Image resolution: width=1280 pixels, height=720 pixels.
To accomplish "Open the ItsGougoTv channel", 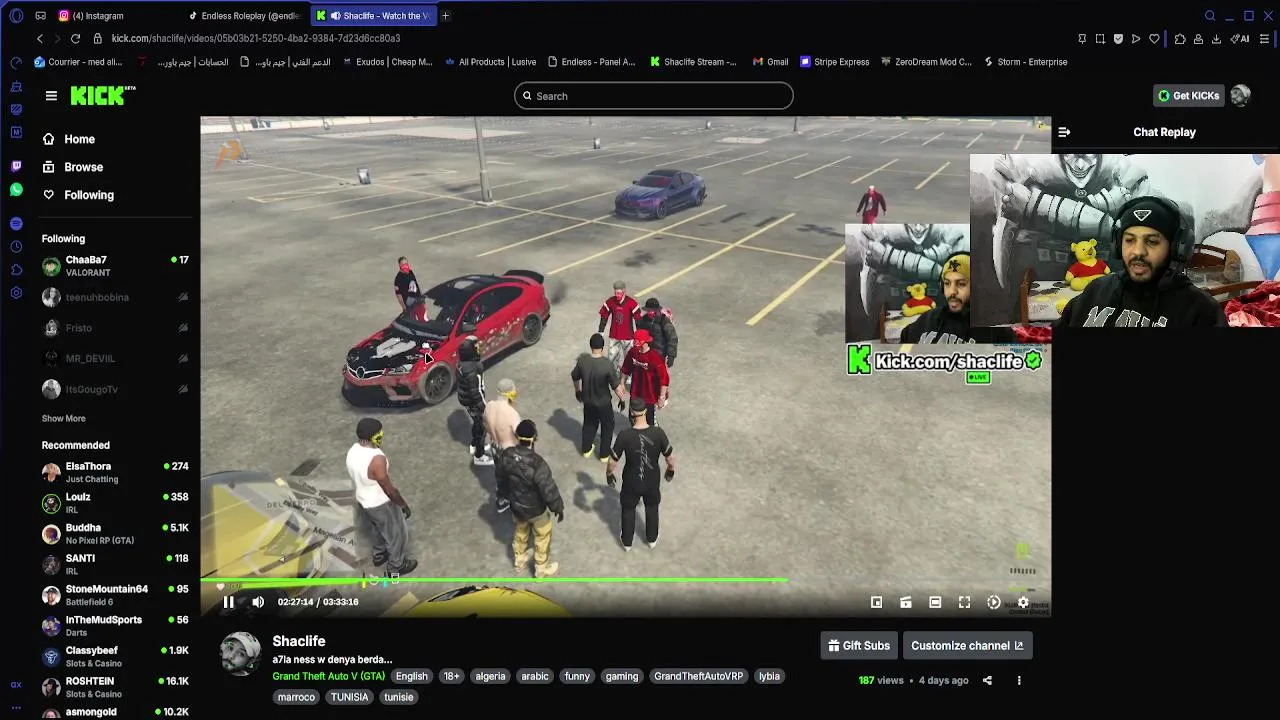I will 115,389.
